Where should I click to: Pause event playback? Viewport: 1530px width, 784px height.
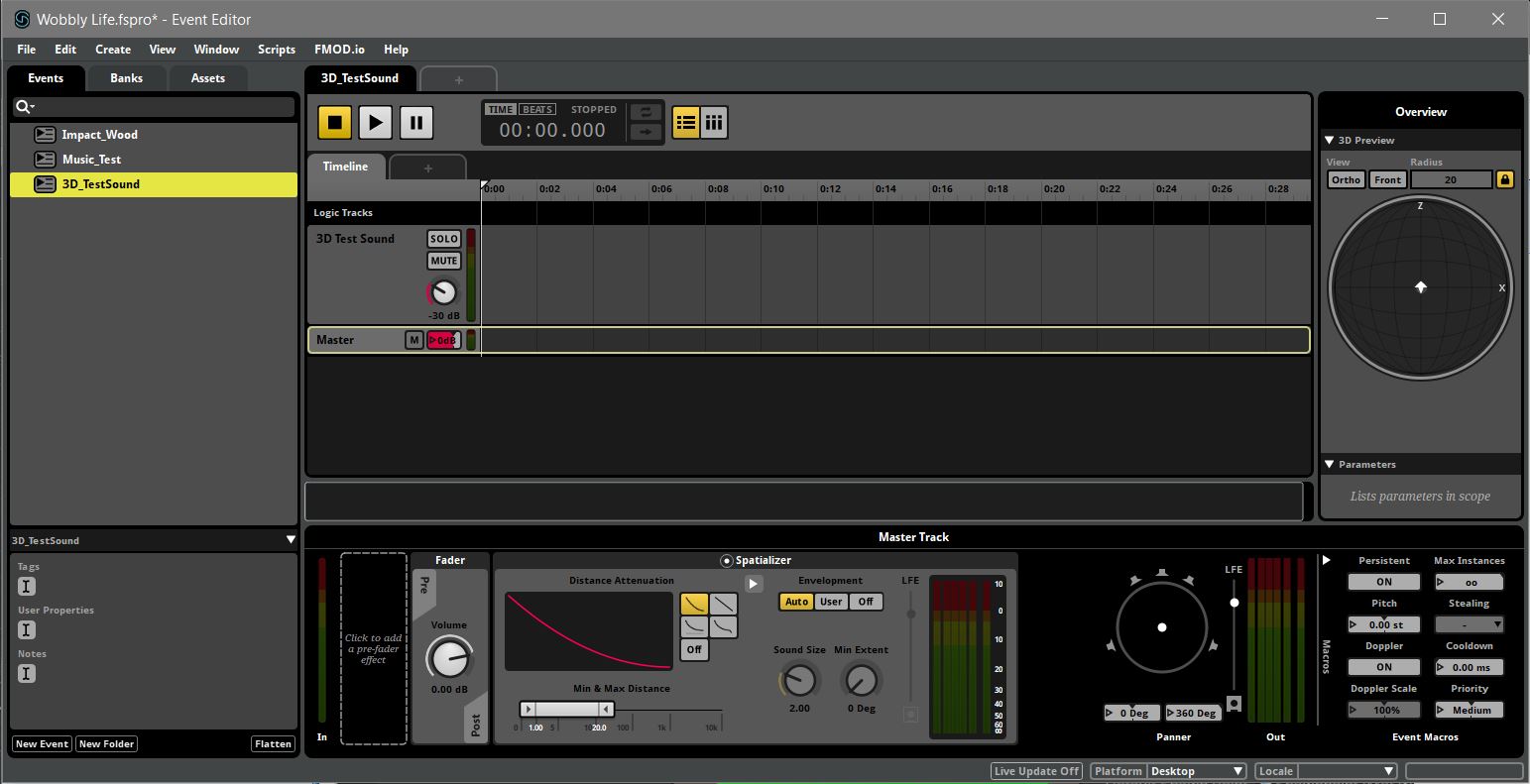click(x=415, y=122)
